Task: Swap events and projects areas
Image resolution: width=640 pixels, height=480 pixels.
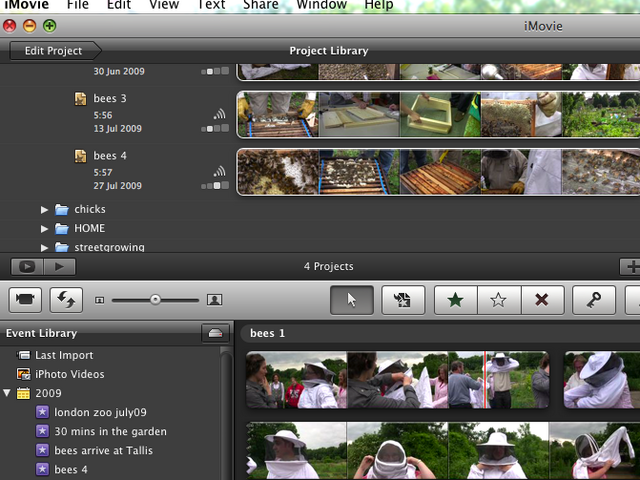Action: click(66, 300)
